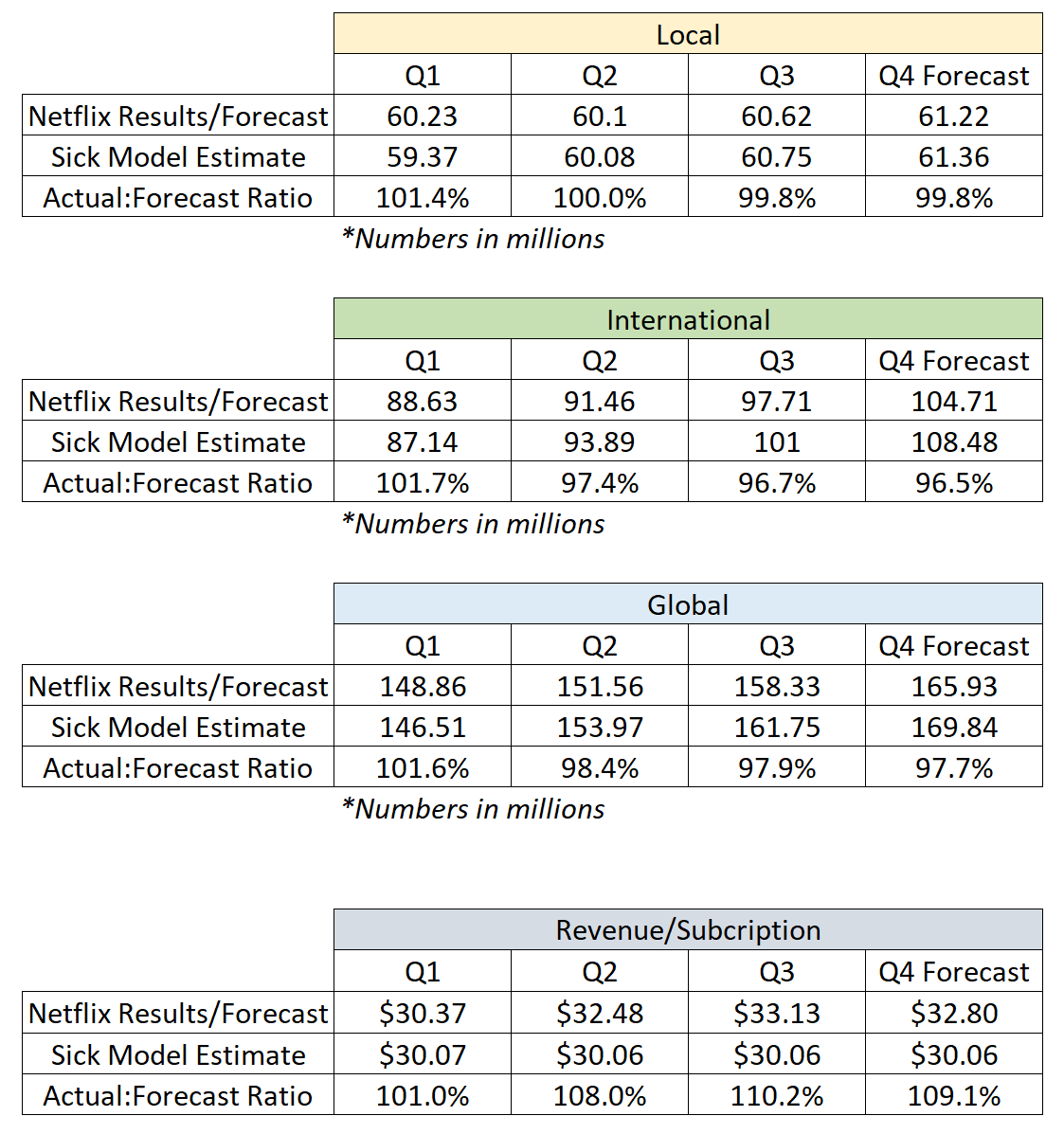Select the Global Q3 estimate 161.75
1064x1134 pixels.
776,727
